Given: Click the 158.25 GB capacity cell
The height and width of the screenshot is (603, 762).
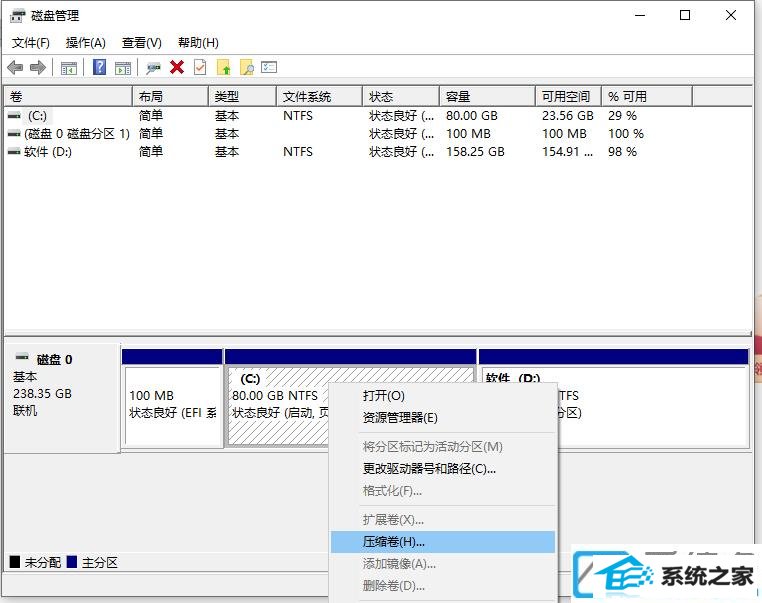Looking at the screenshot, I should (x=475, y=152).
